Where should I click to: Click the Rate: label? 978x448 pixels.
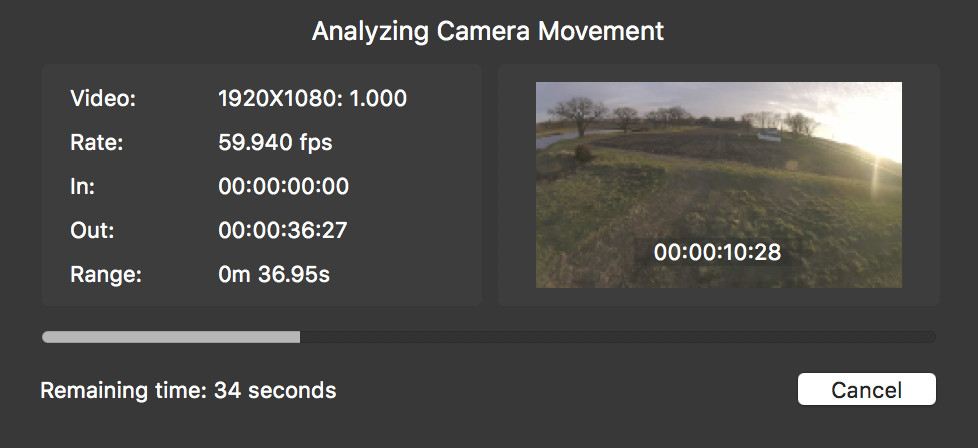(x=96, y=143)
